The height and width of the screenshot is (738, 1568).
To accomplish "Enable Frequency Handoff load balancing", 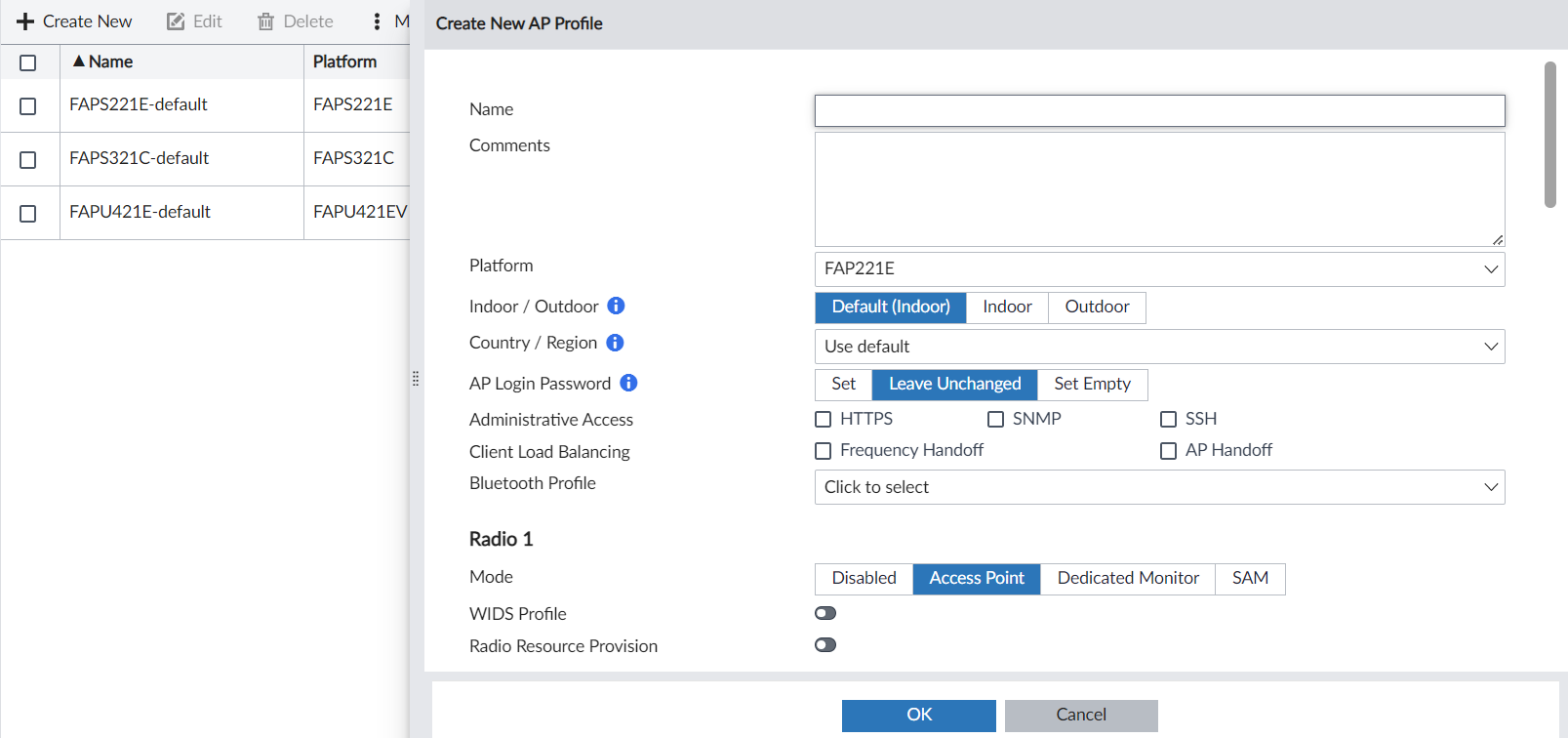I will 824,451.
